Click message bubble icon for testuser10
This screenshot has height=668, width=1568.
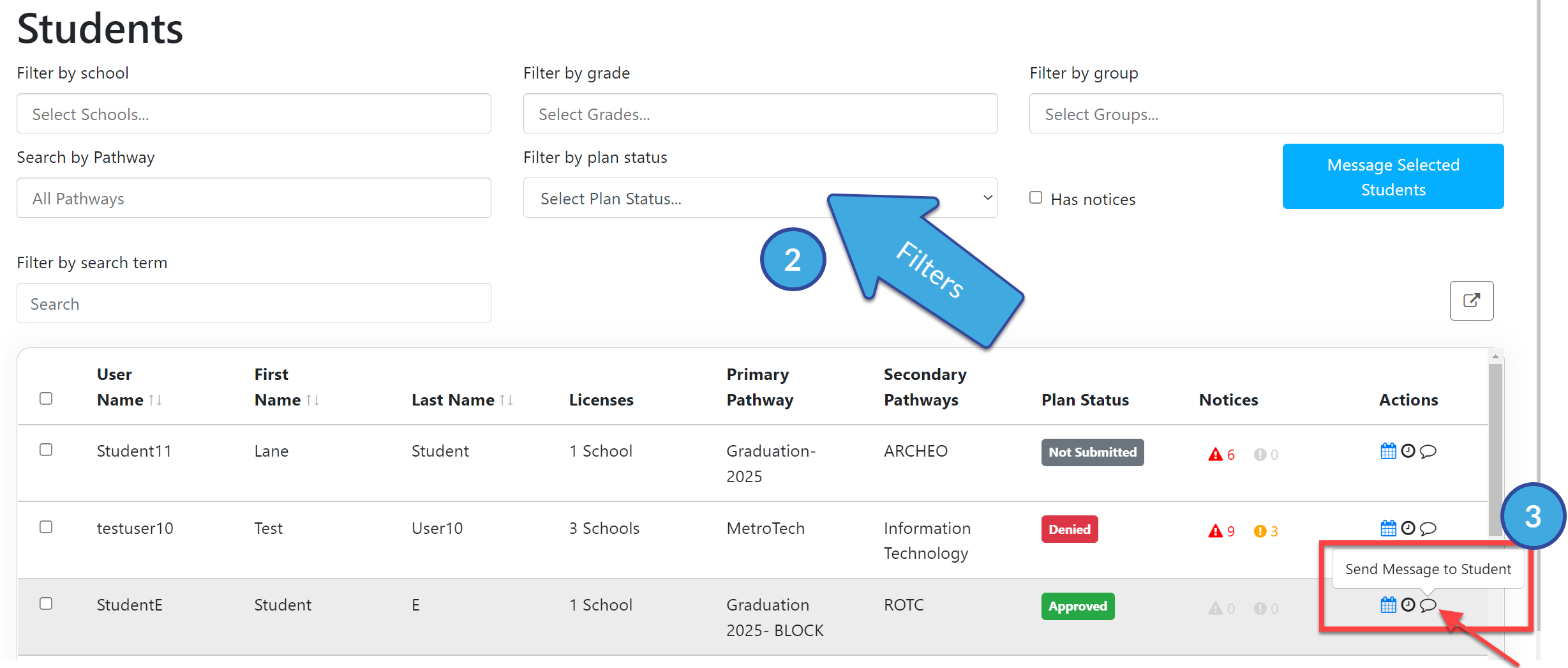(x=1428, y=529)
